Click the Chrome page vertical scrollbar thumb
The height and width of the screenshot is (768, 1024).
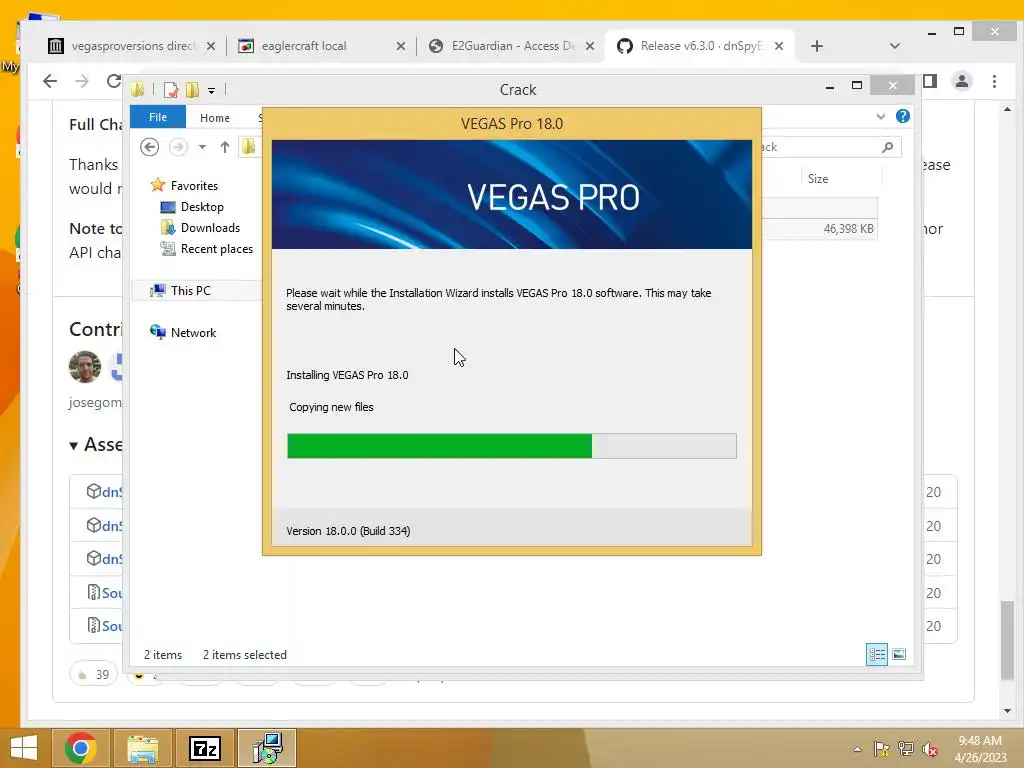click(1008, 641)
